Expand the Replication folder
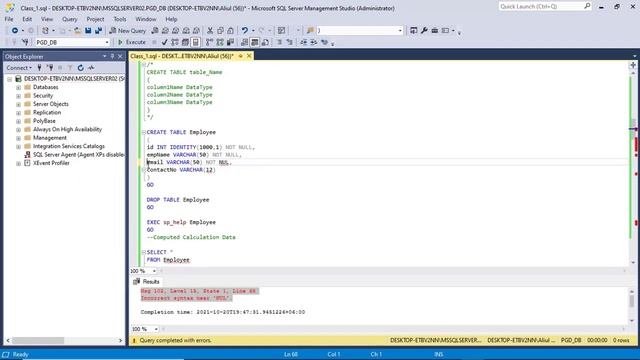 (x=18, y=113)
